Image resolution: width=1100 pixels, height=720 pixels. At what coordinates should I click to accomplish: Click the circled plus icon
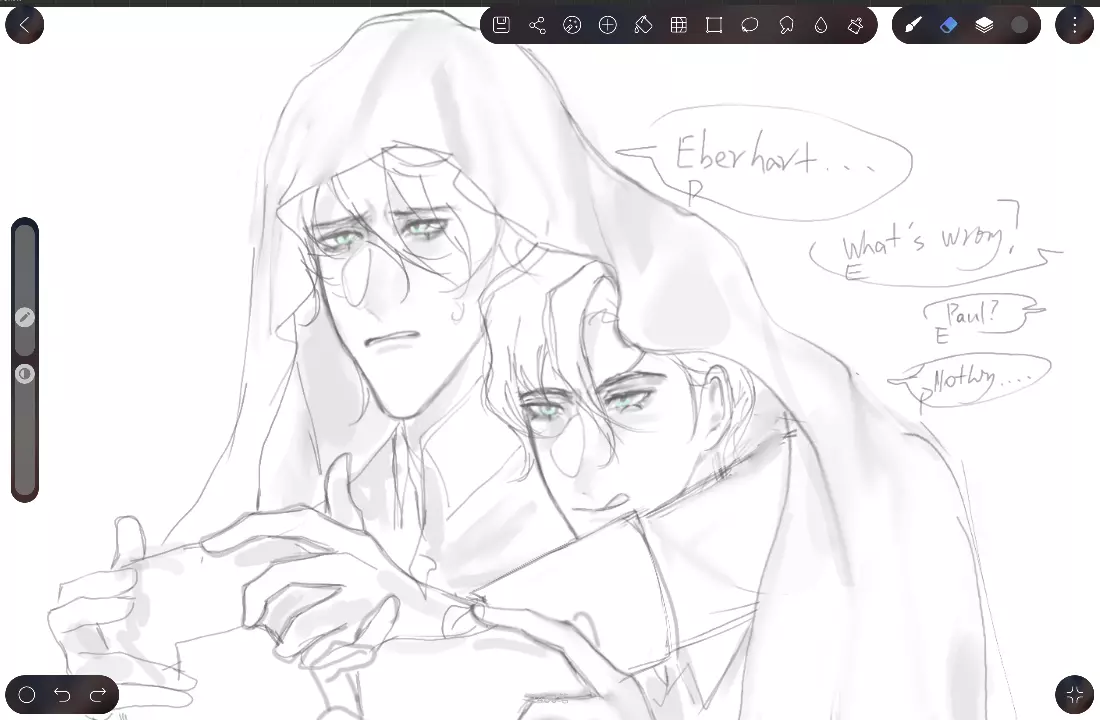[x=608, y=25]
